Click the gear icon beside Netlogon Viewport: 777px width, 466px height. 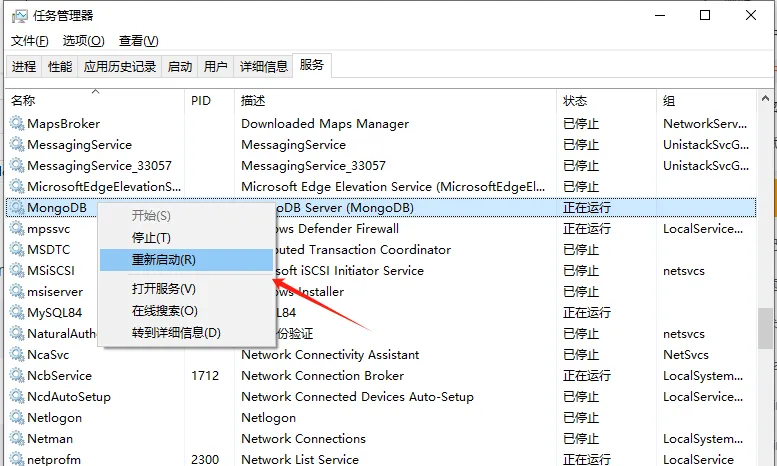16,418
